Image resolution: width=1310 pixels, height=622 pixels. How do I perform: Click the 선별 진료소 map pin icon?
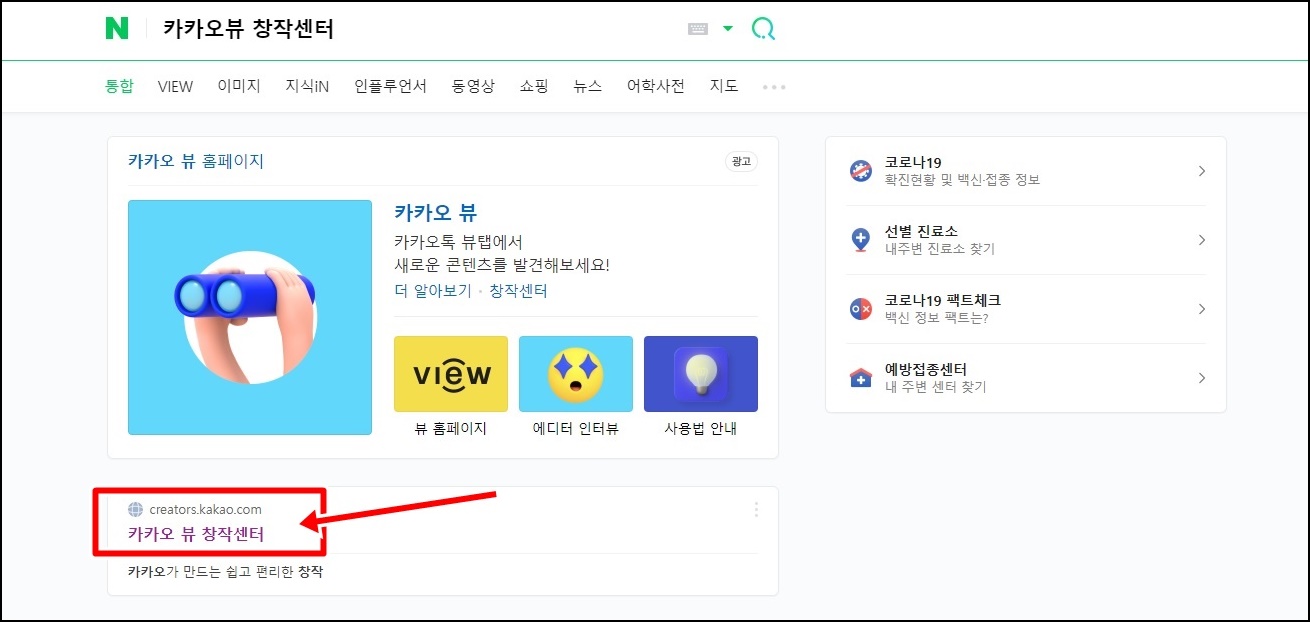860,240
